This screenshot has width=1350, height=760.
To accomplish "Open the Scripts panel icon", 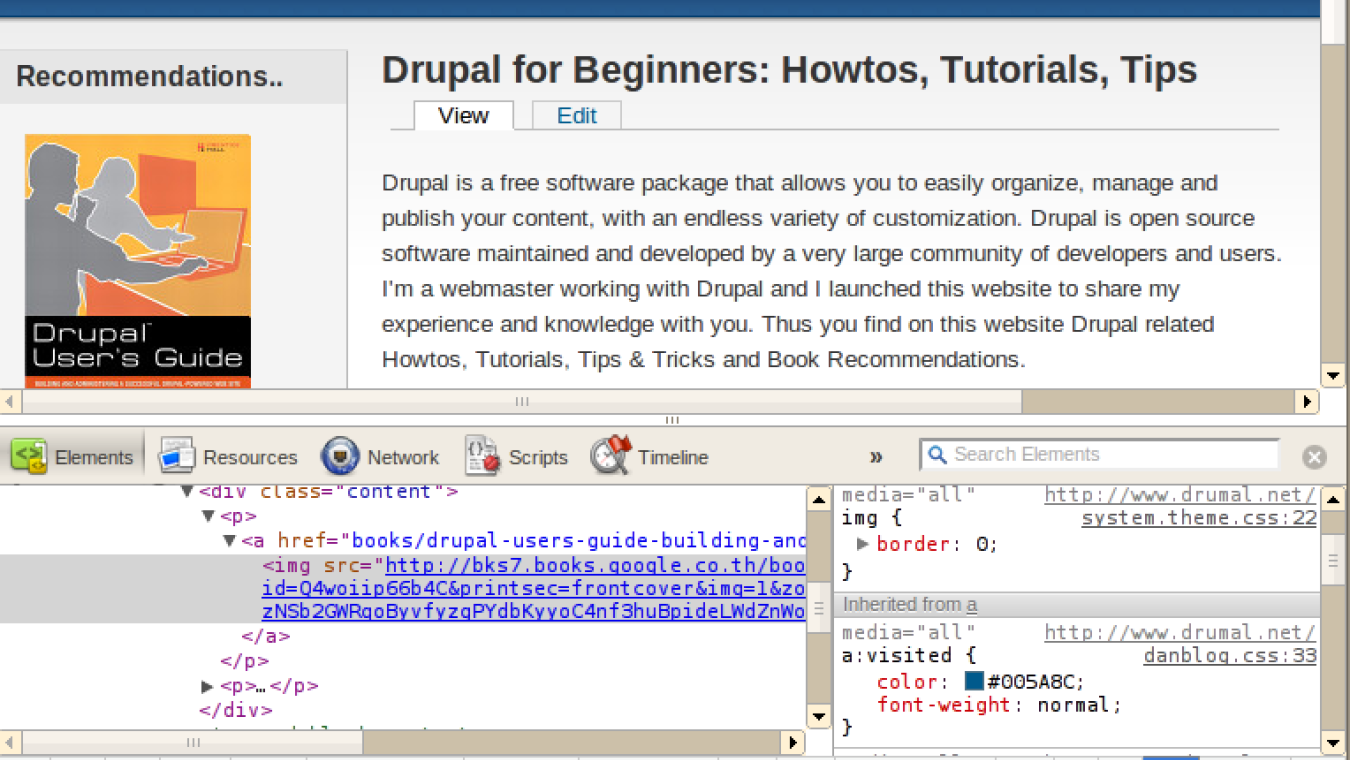I will click(x=482, y=456).
